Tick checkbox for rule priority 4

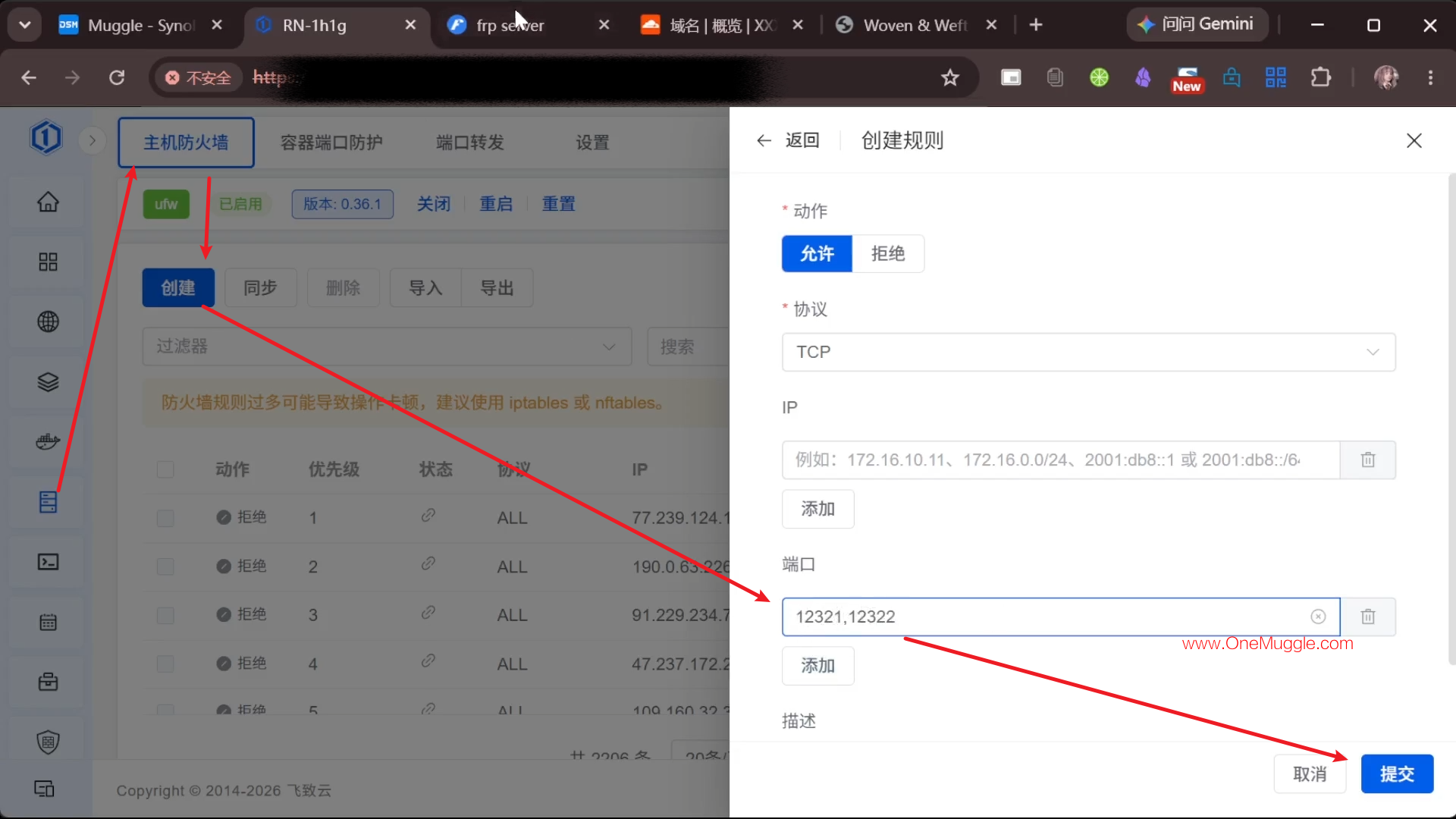tap(165, 664)
